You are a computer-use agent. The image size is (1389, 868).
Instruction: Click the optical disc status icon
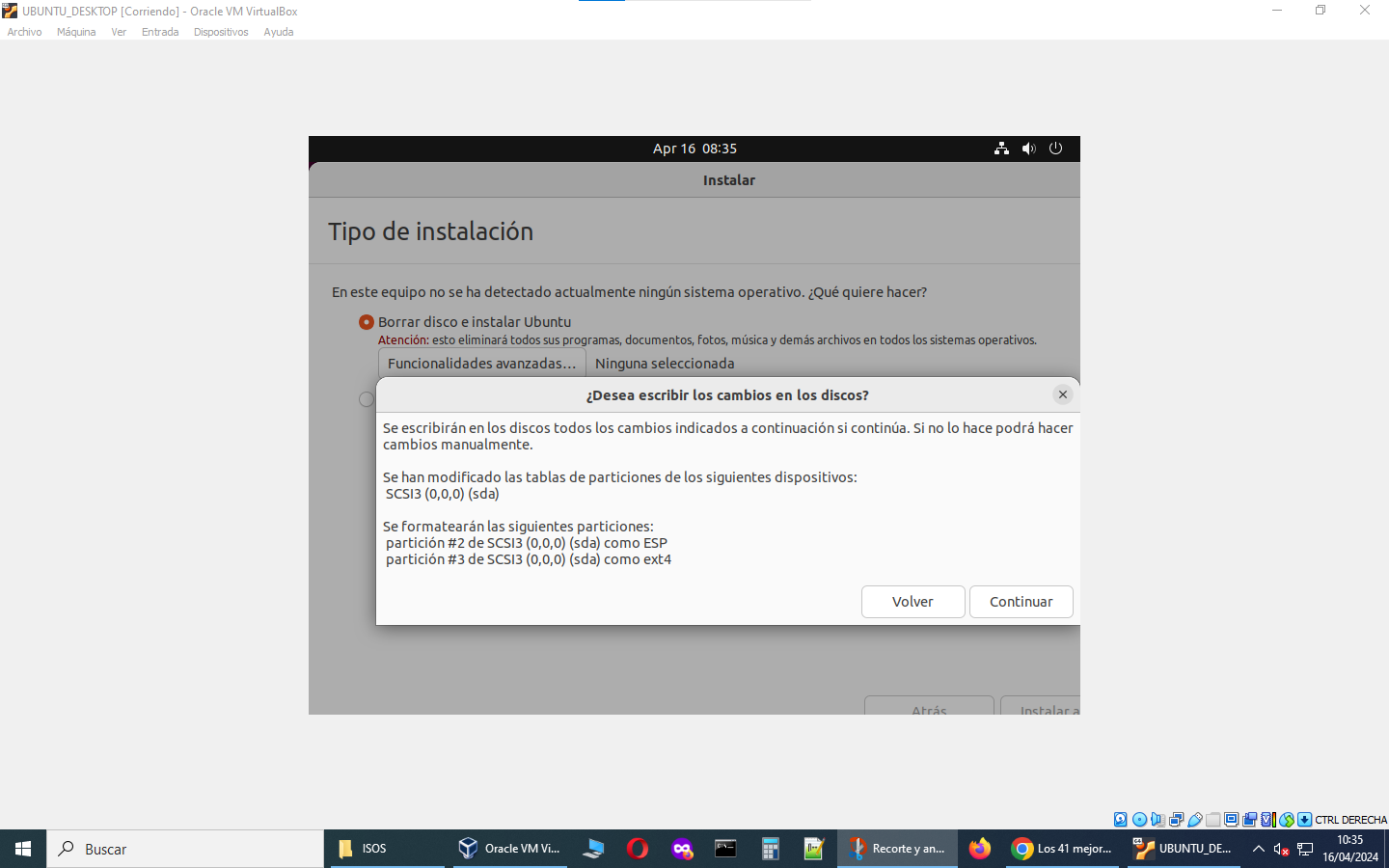pos(1139,820)
